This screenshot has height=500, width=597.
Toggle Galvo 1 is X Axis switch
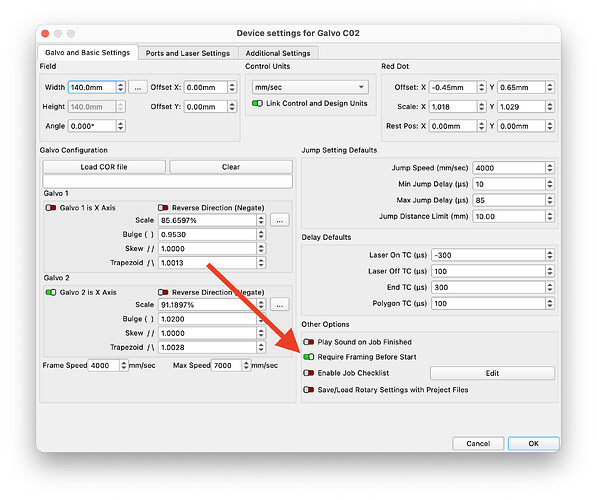[51, 208]
